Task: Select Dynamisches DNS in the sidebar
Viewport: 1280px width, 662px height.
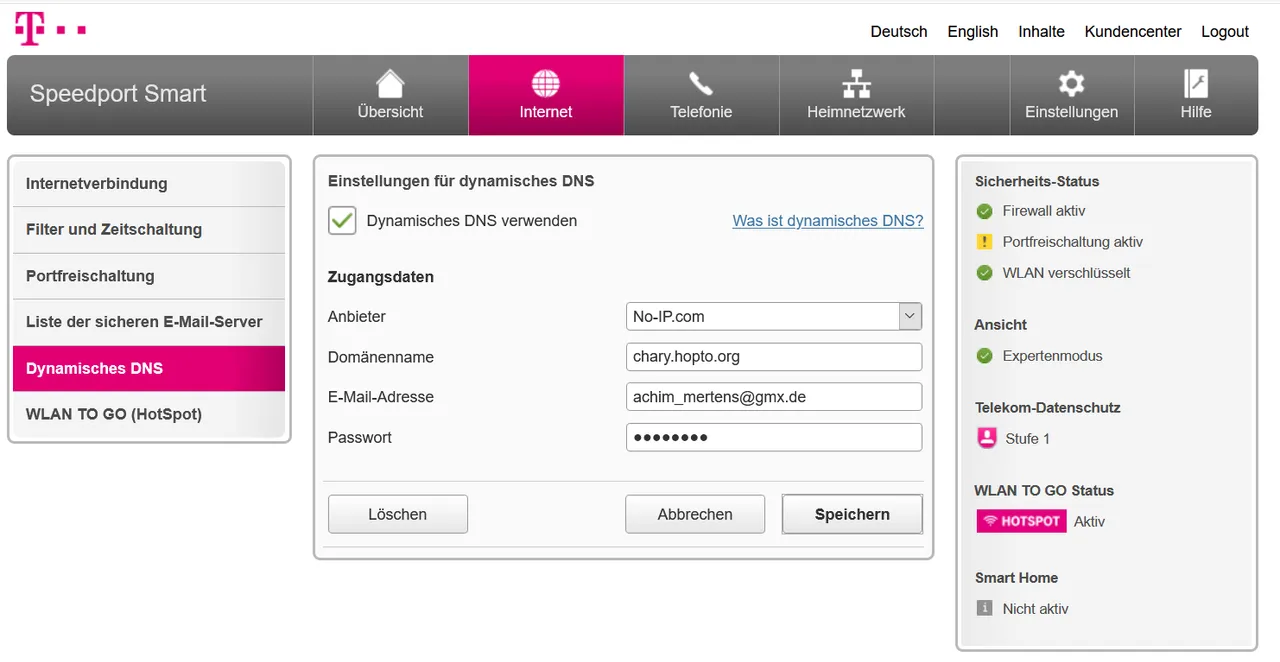Action: click(x=149, y=368)
